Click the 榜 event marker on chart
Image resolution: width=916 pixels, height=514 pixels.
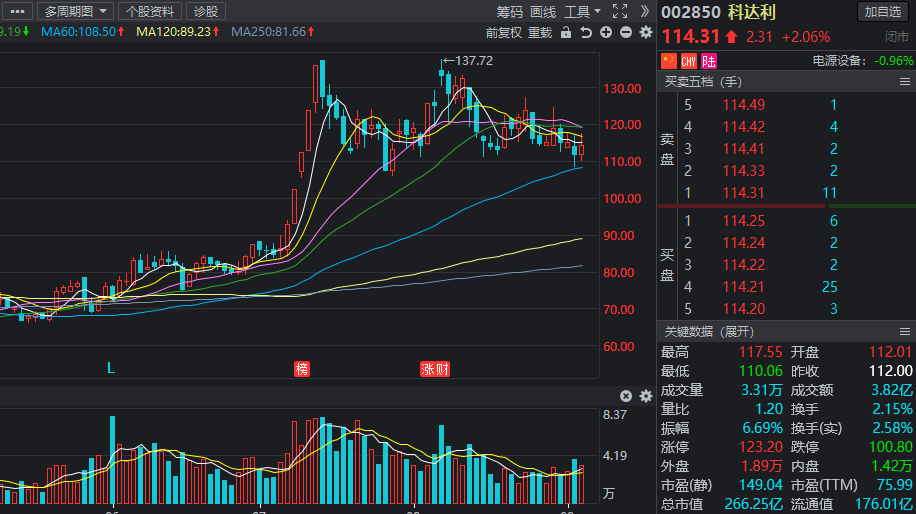coord(301,369)
